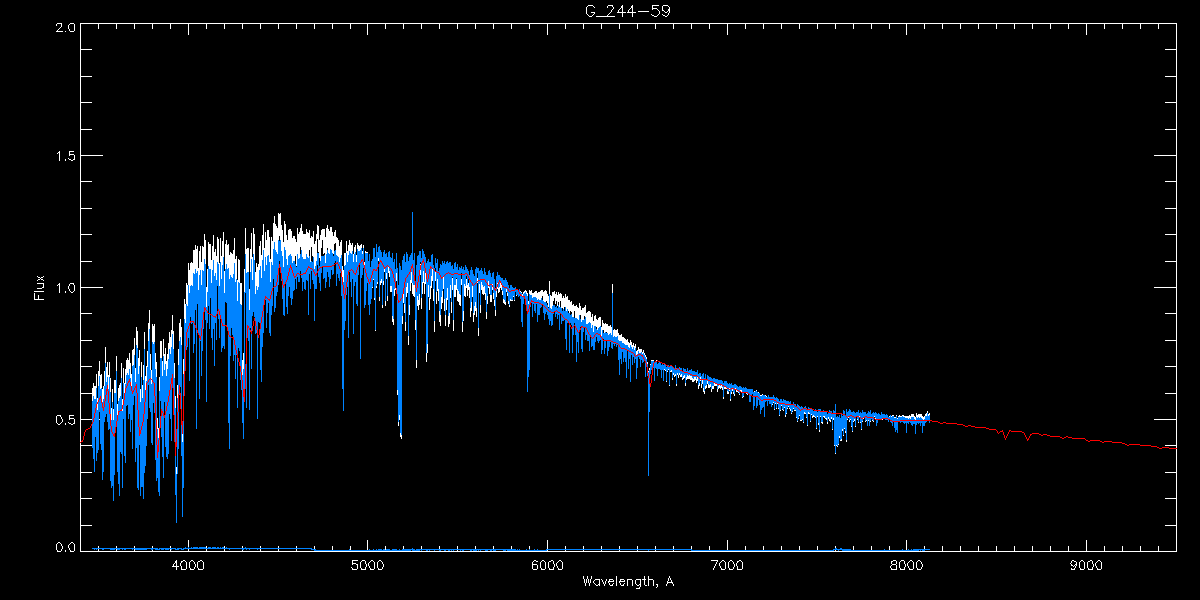This screenshot has width=1200, height=600.
Task: Click the 0.0 y-axis tick label
Action: click(65, 547)
